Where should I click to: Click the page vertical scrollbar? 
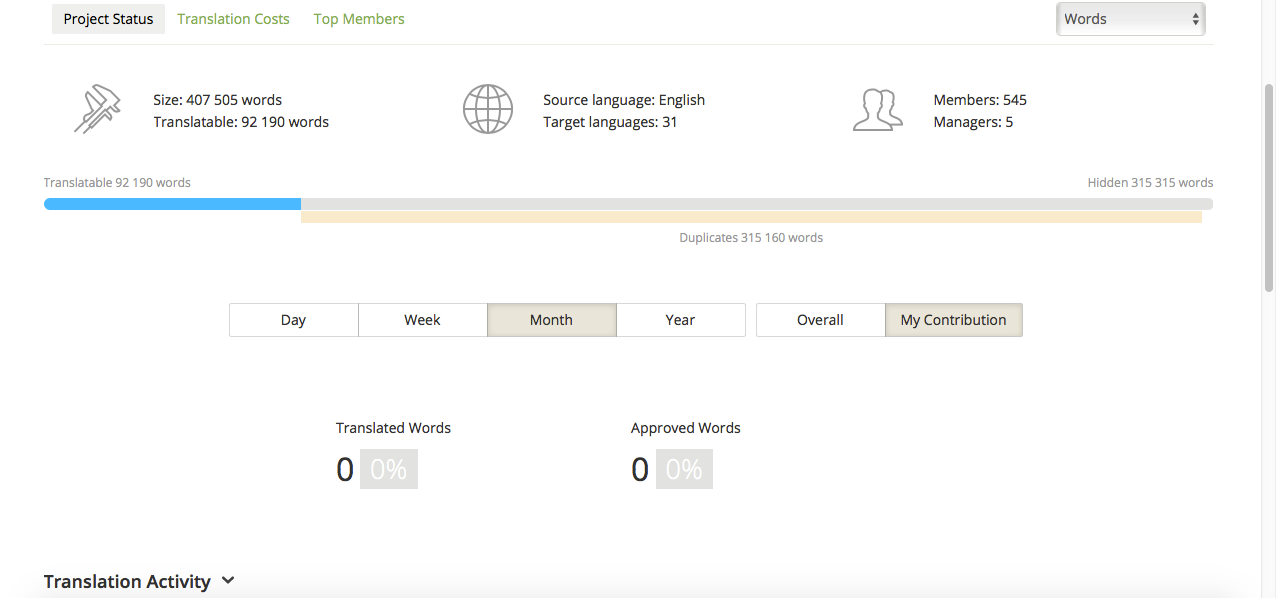pos(1269,185)
